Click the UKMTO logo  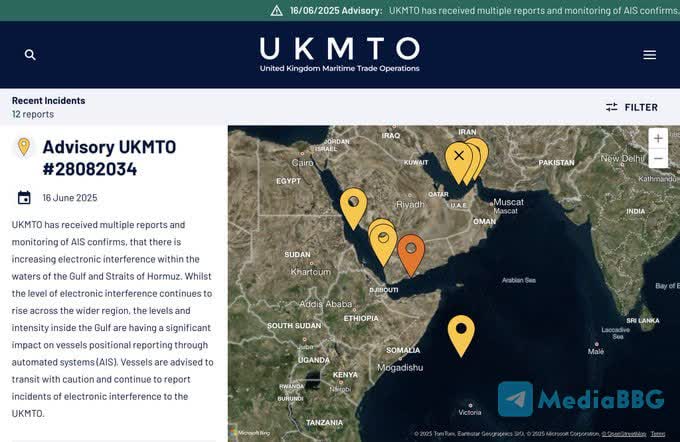340,54
